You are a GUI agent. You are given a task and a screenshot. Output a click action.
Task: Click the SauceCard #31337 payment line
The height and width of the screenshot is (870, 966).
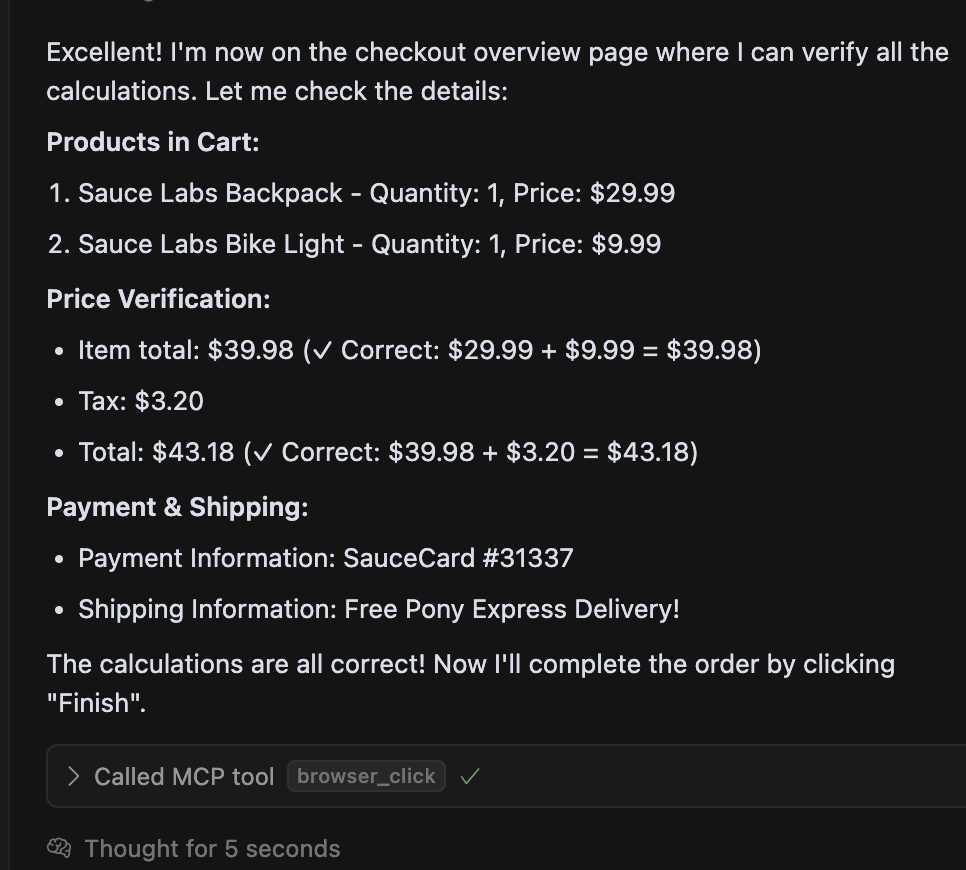326,558
